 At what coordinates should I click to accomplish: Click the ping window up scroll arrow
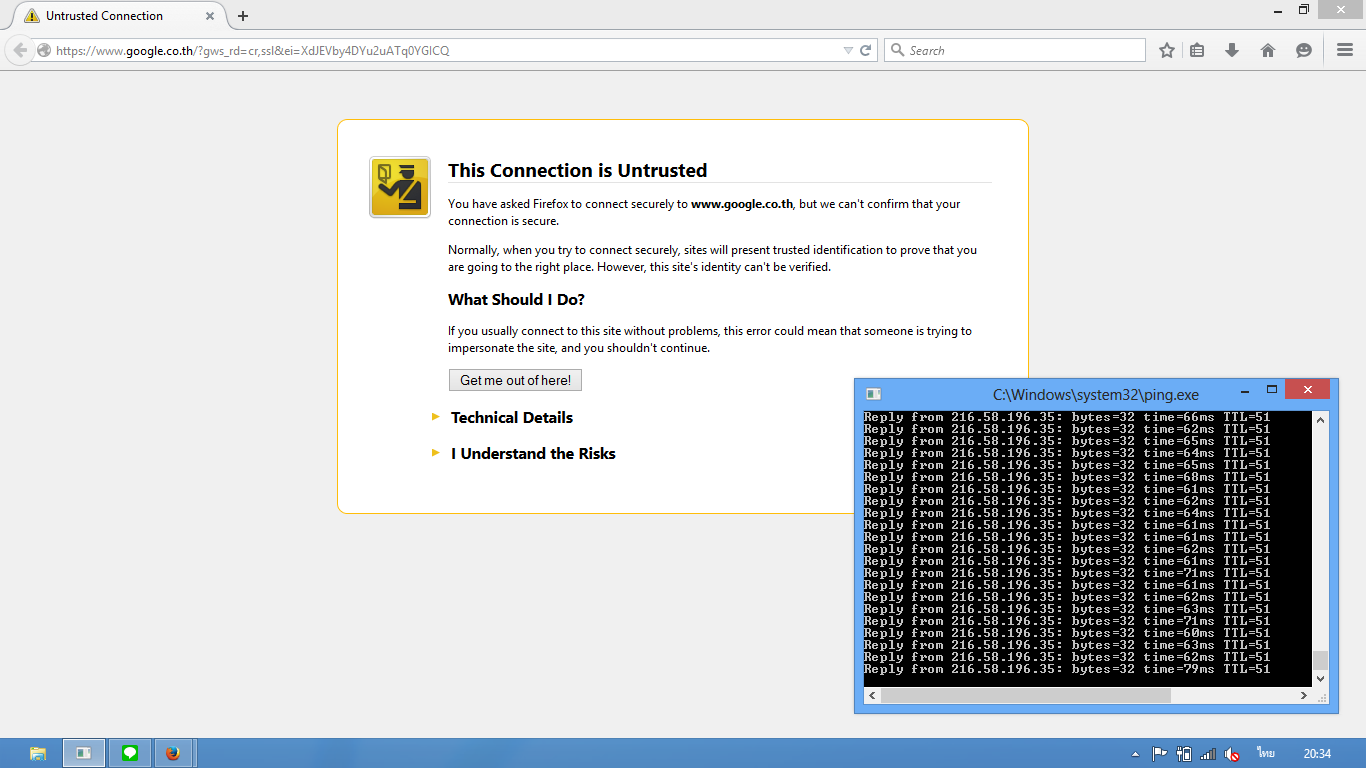pyautogui.click(x=1320, y=420)
